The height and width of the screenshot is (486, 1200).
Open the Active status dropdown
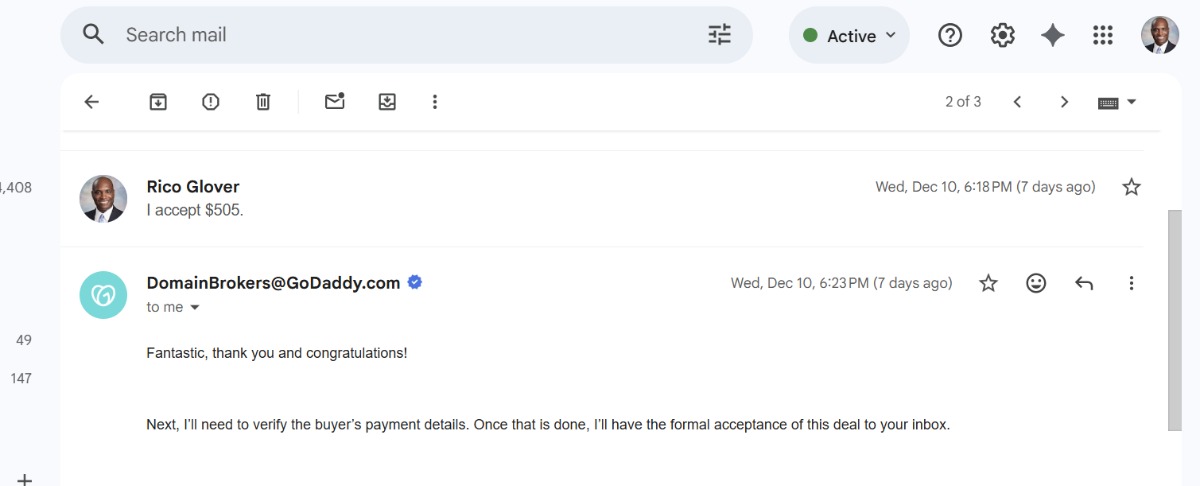click(849, 36)
